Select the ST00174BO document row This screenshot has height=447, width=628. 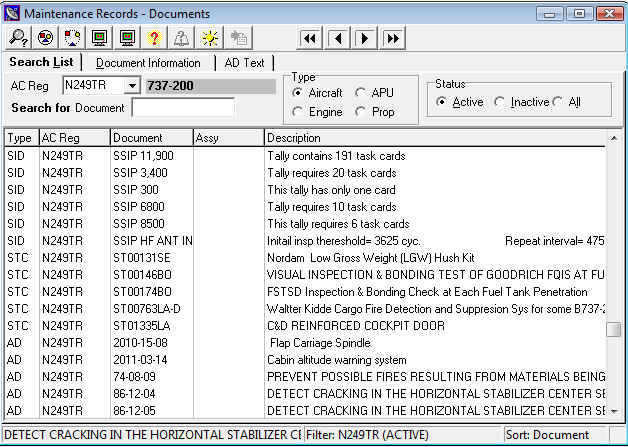(305, 292)
